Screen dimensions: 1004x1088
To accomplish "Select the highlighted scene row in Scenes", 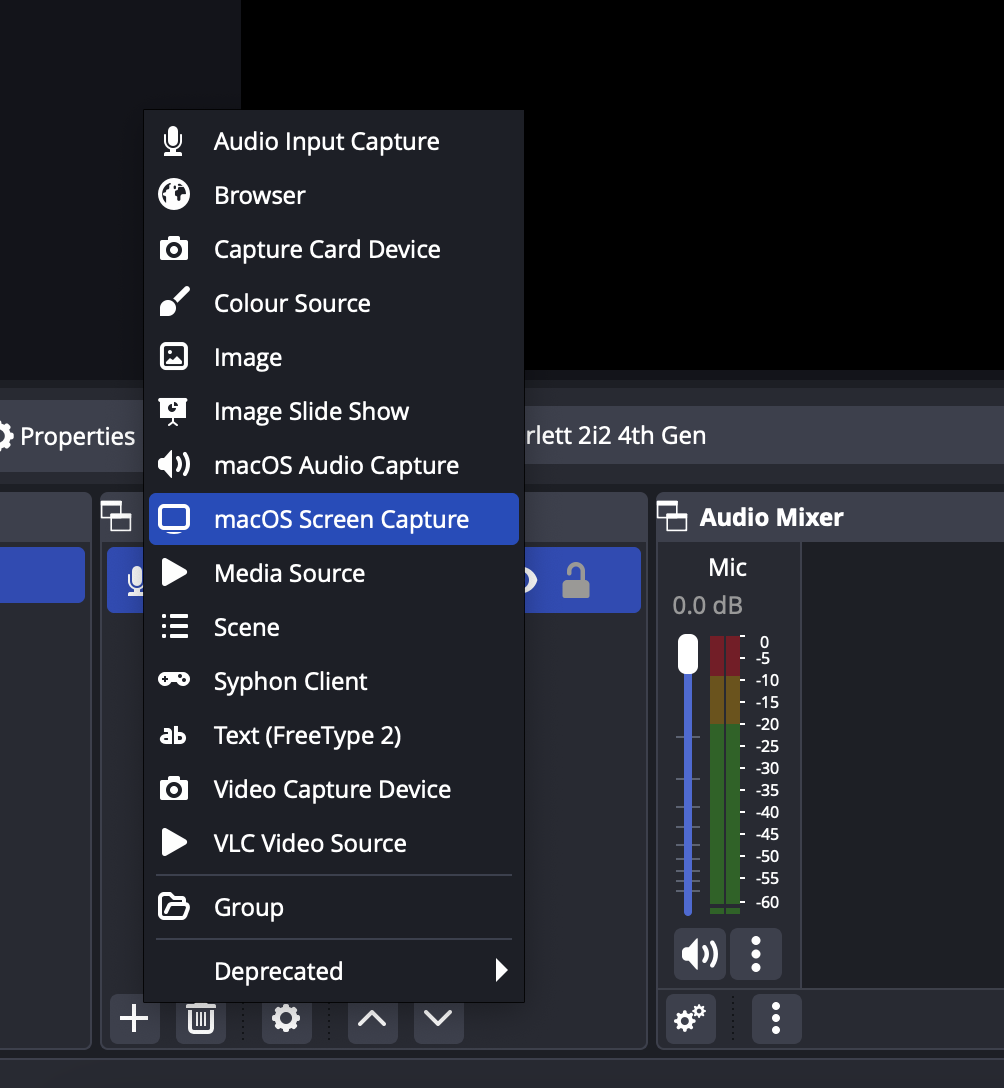I will pos(42,575).
